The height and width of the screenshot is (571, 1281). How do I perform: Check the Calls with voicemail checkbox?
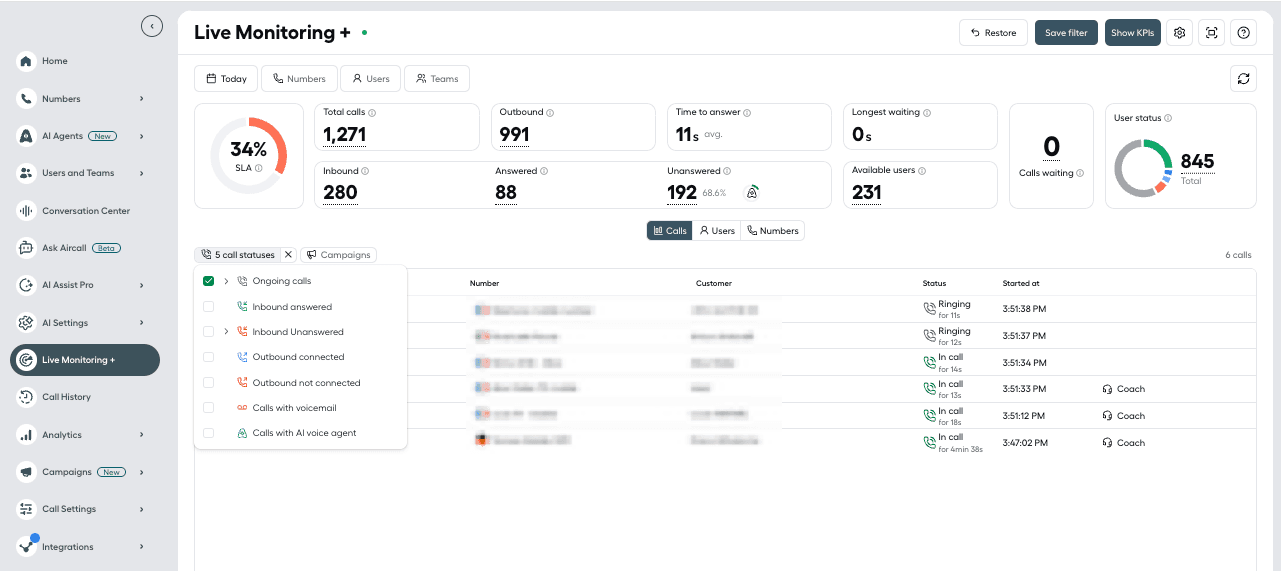coord(208,408)
